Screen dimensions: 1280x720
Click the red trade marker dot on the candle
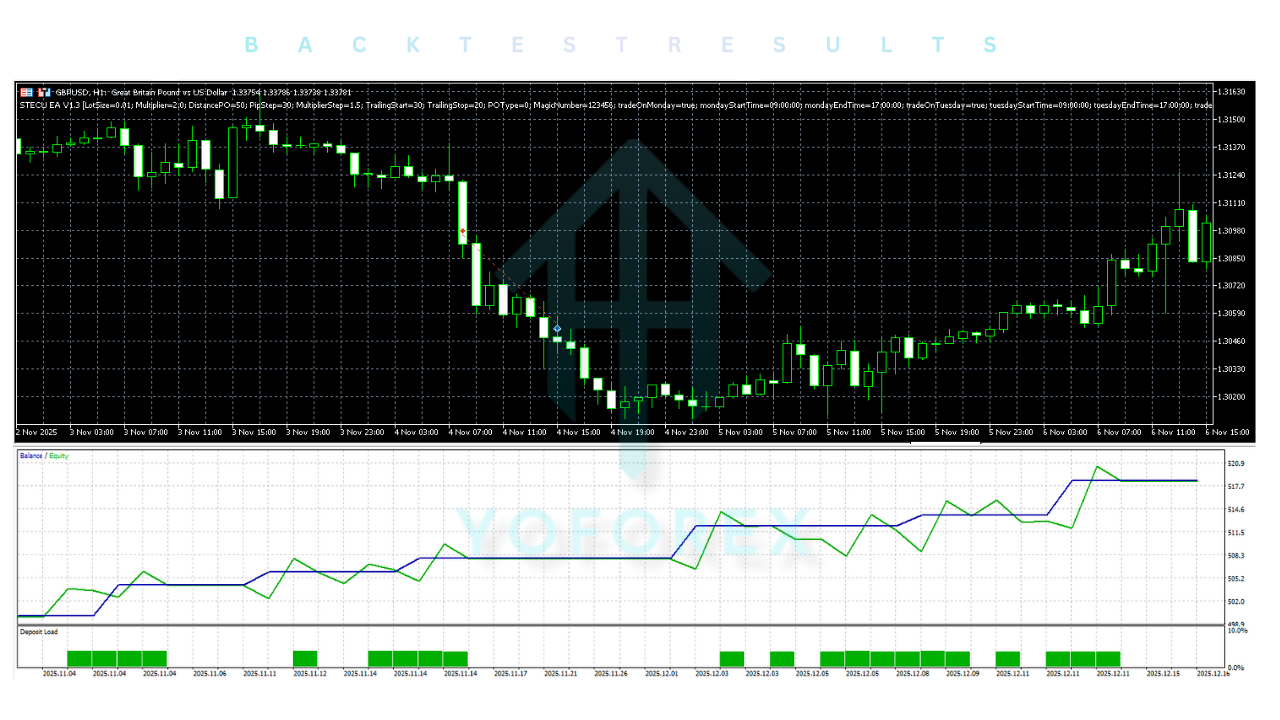(463, 231)
